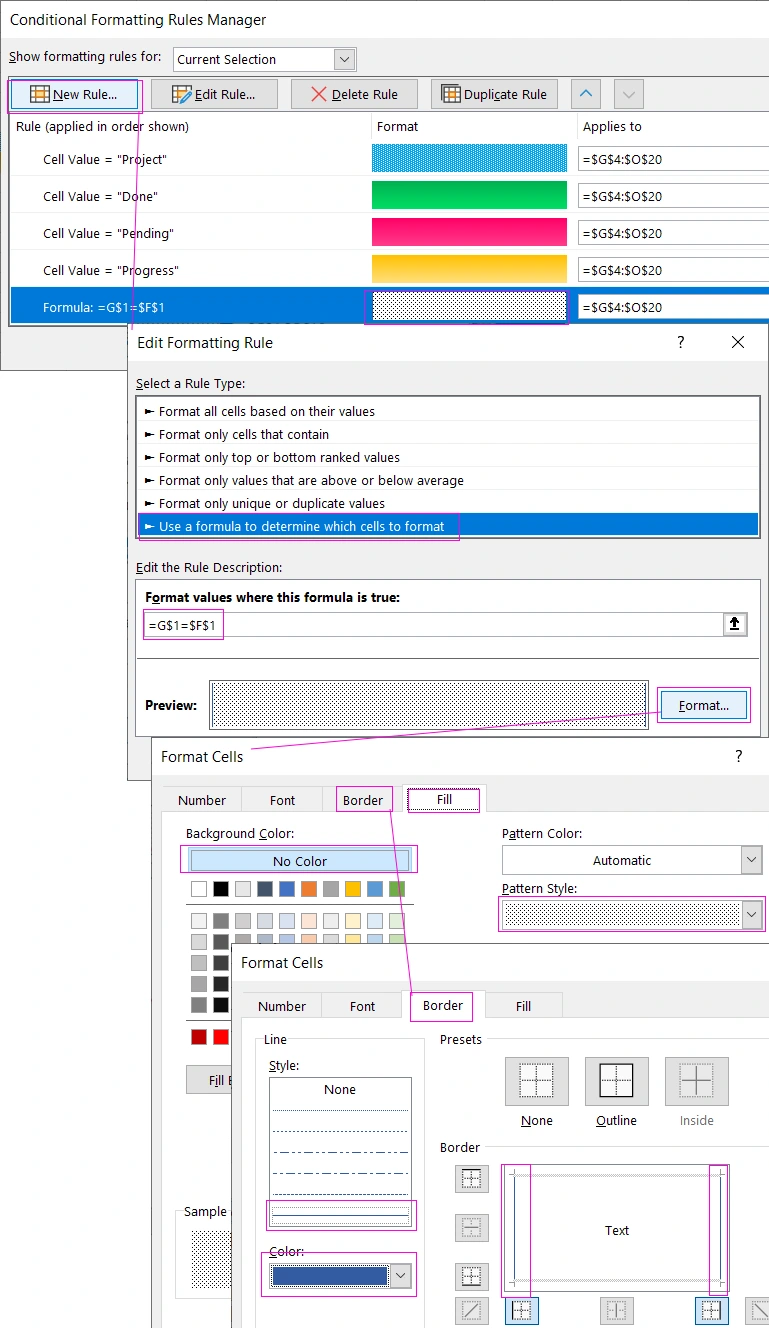The width and height of the screenshot is (769, 1328).
Task: Select 'Format only cells that contain' rule type
Action: tap(244, 434)
